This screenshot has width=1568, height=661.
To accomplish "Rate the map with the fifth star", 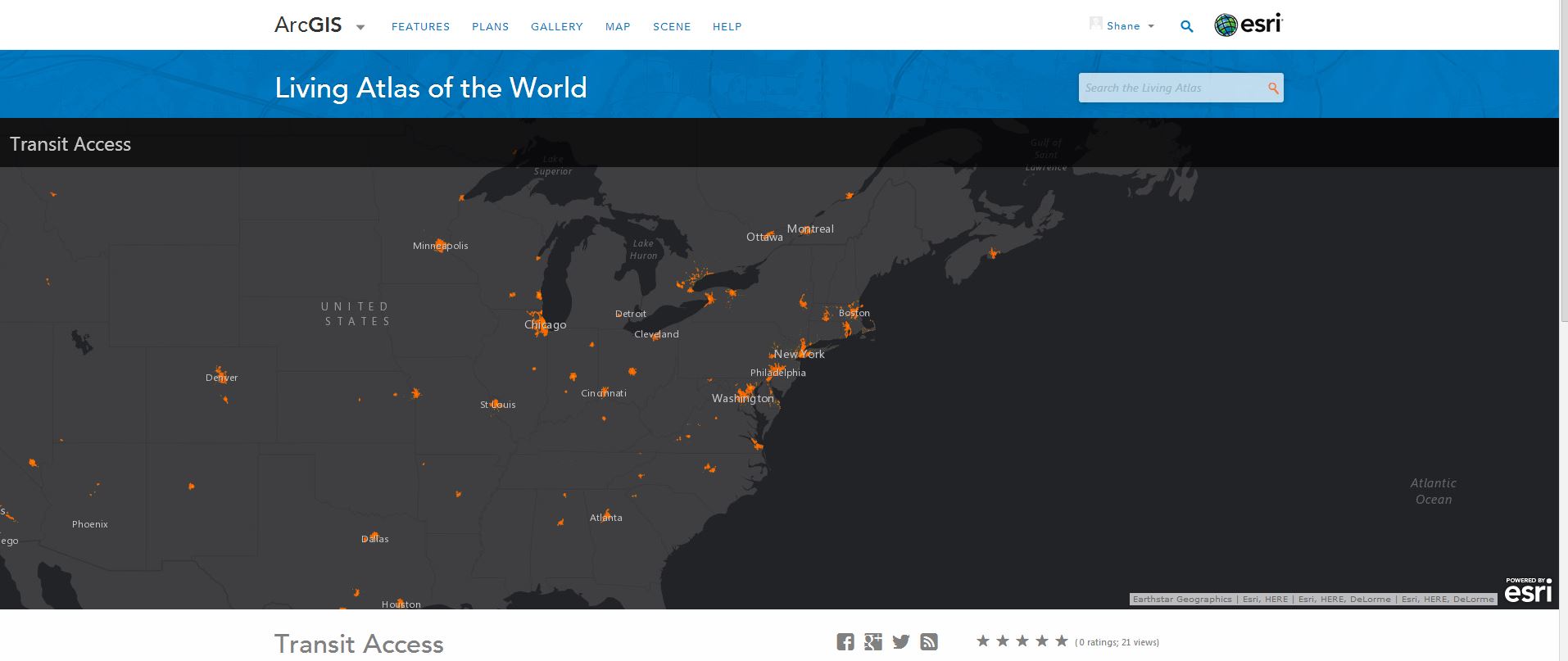I will pyautogui.click(x=1062, y=641).
